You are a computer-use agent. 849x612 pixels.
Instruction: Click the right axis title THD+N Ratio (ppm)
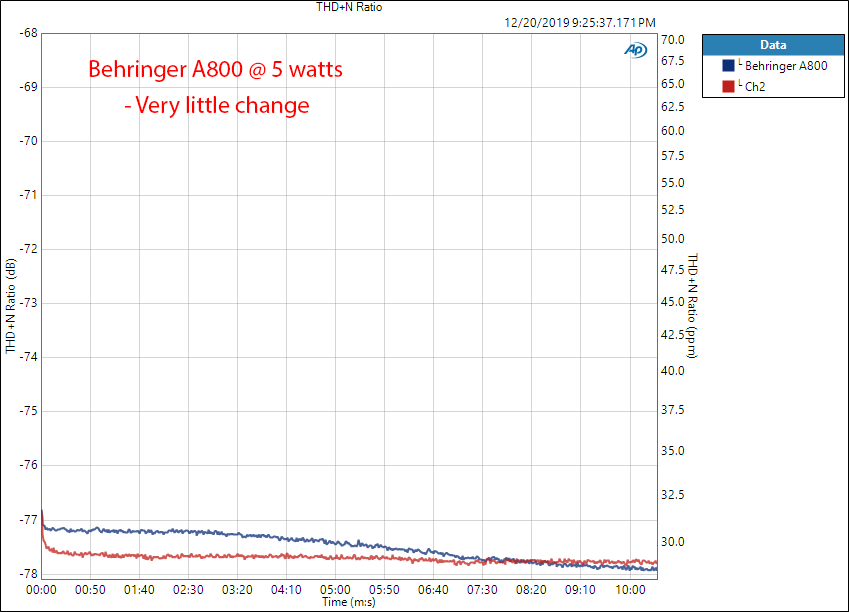693,306
